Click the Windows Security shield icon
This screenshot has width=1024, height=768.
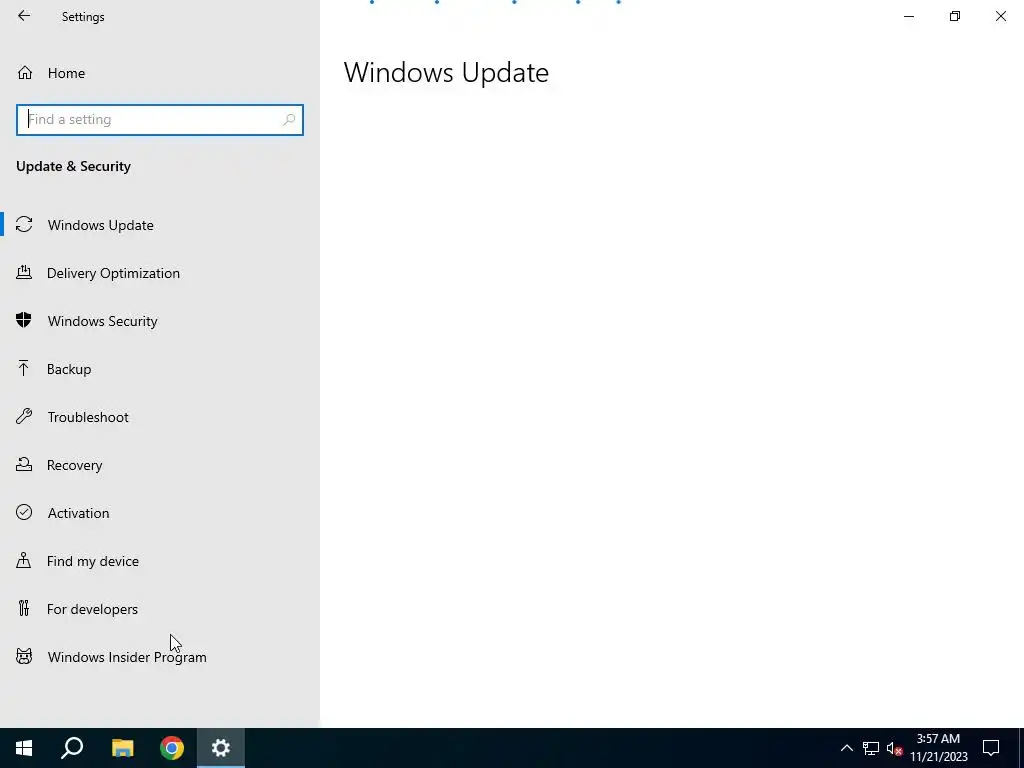click(x=24, y=320)
